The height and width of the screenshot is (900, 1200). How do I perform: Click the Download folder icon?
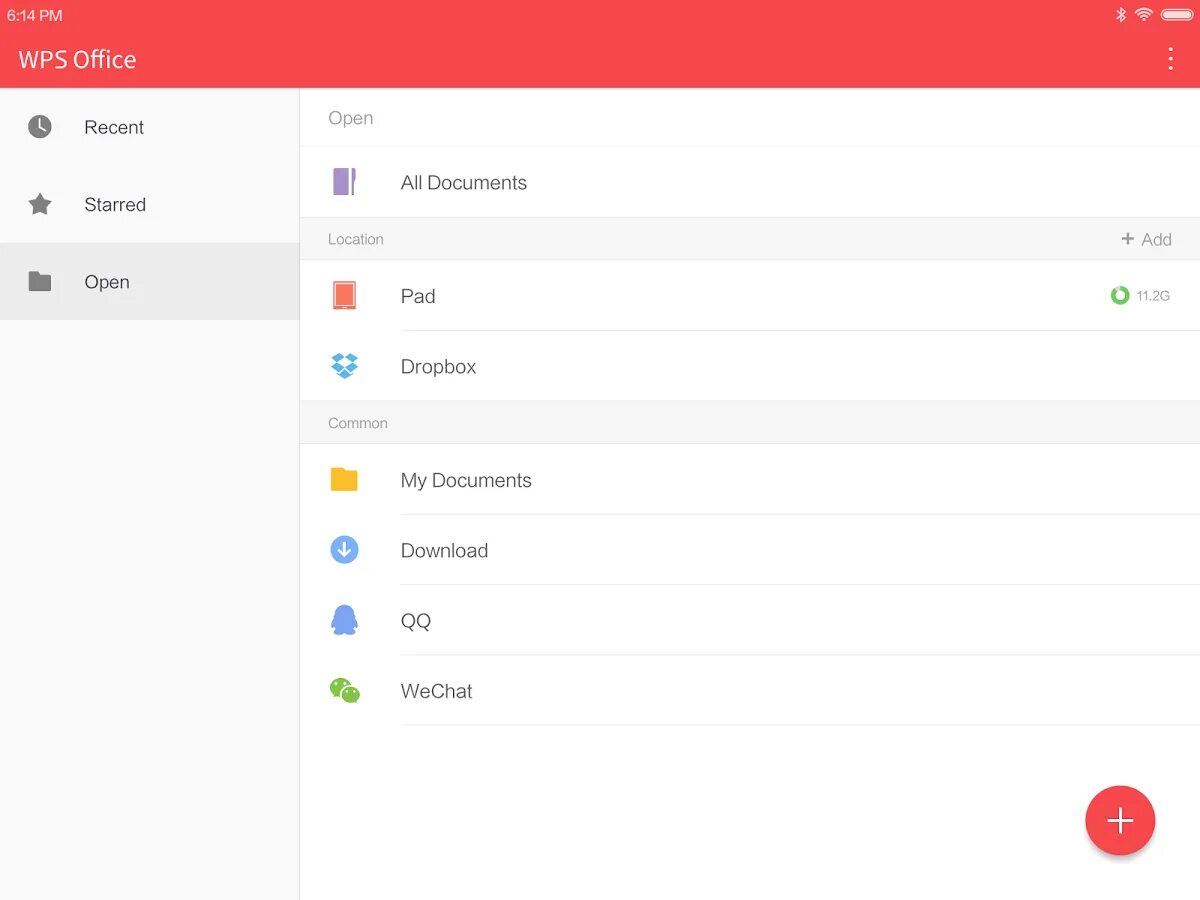point(344,550)
